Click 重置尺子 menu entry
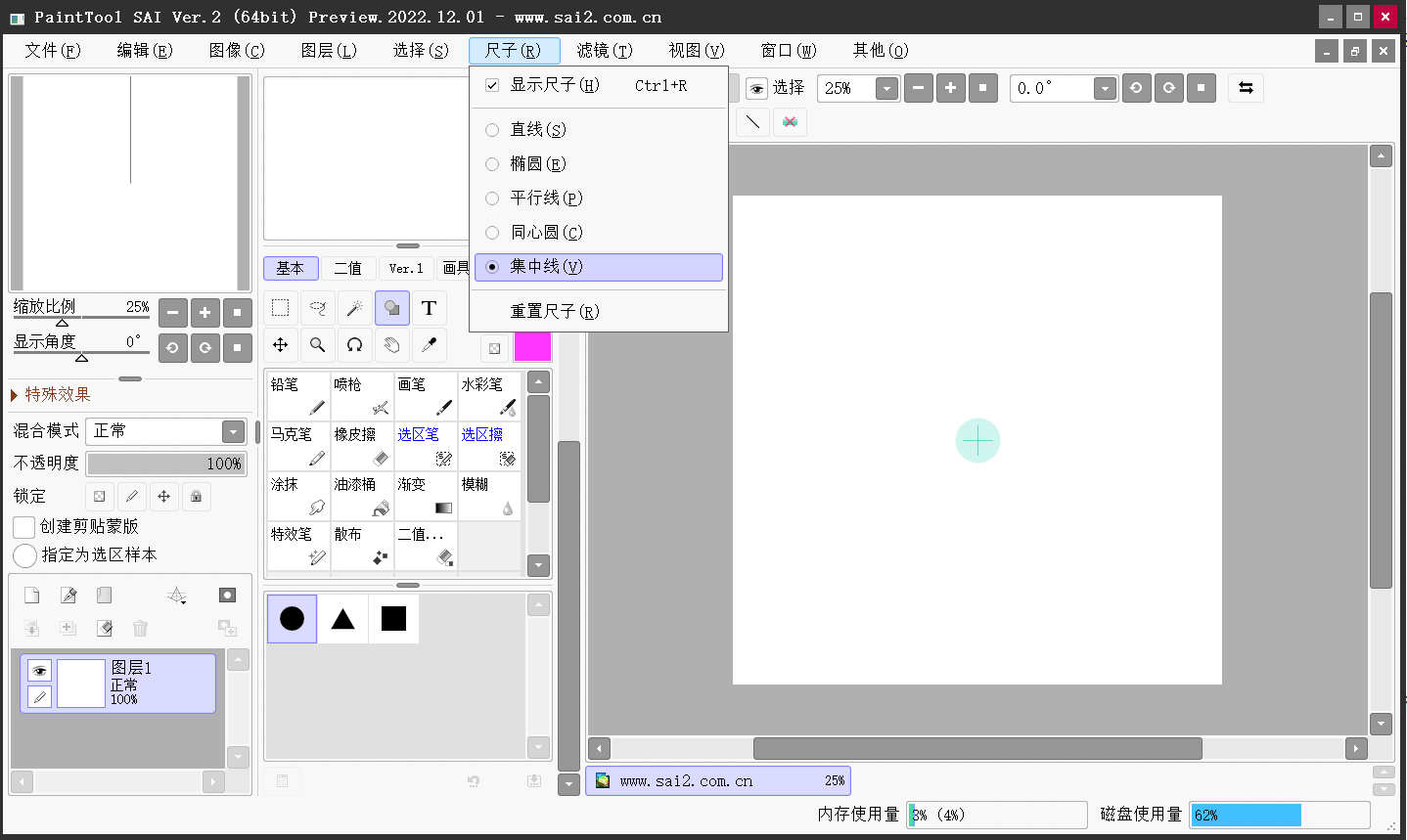Screen dimensions: 1407x840 (599, 312)
